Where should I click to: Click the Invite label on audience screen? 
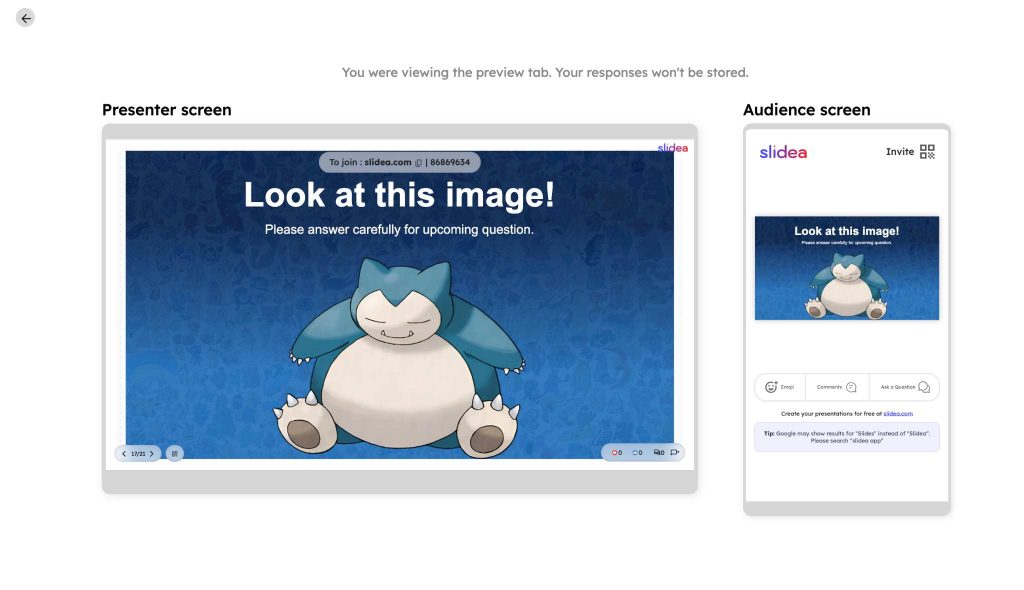click(900, 152)
